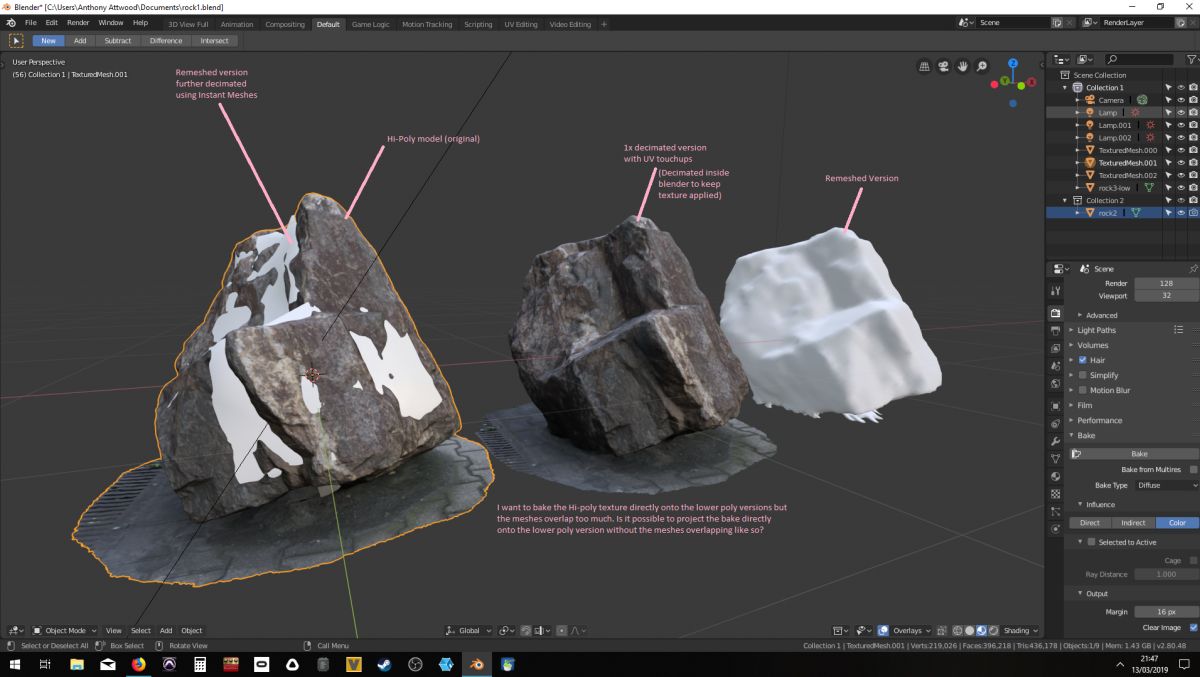
Task: Select the Subtract selection mode button
Action: click(x=118, y=41)
